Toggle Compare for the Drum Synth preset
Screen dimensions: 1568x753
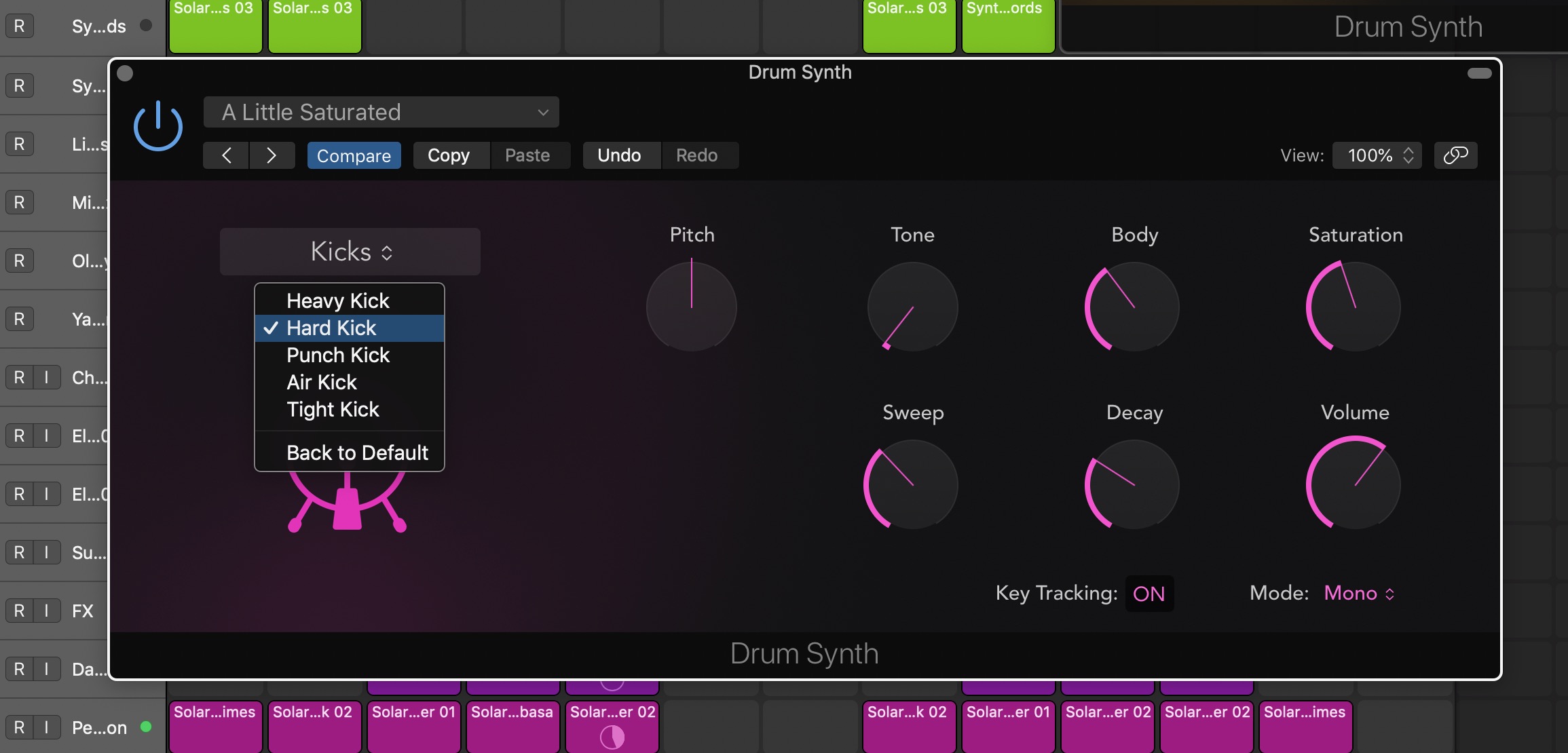(x=354, y=155)
